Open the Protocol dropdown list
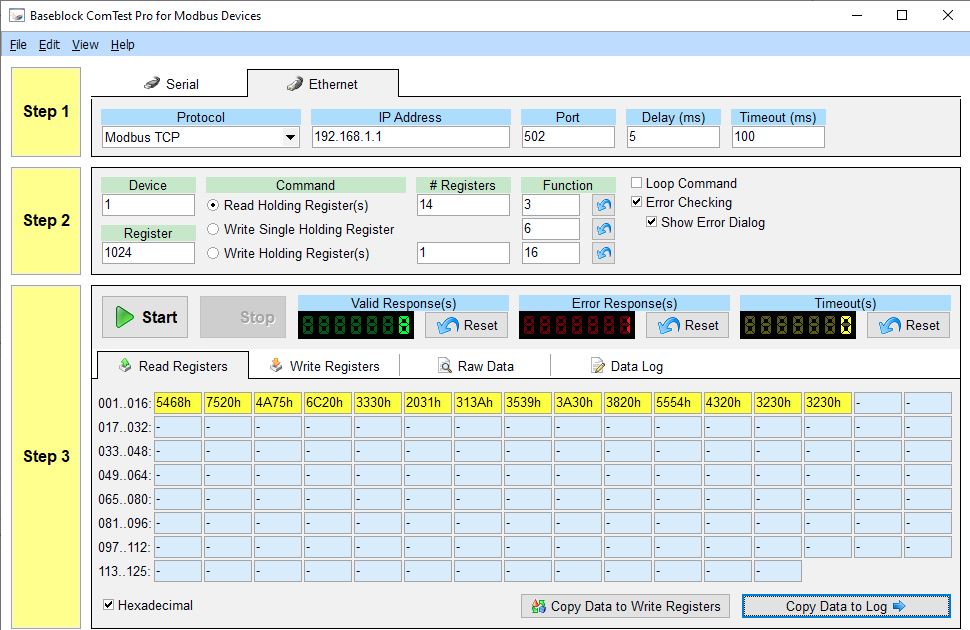970x630 pixels. point(290,137)
